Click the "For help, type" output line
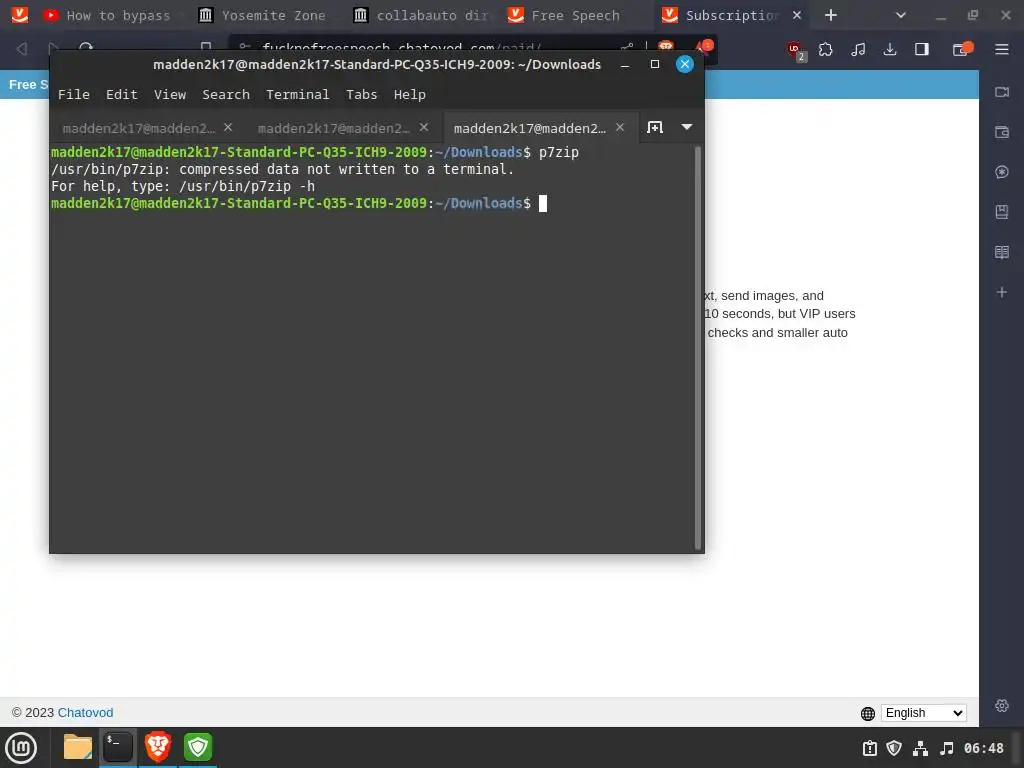 coord(183,186)
